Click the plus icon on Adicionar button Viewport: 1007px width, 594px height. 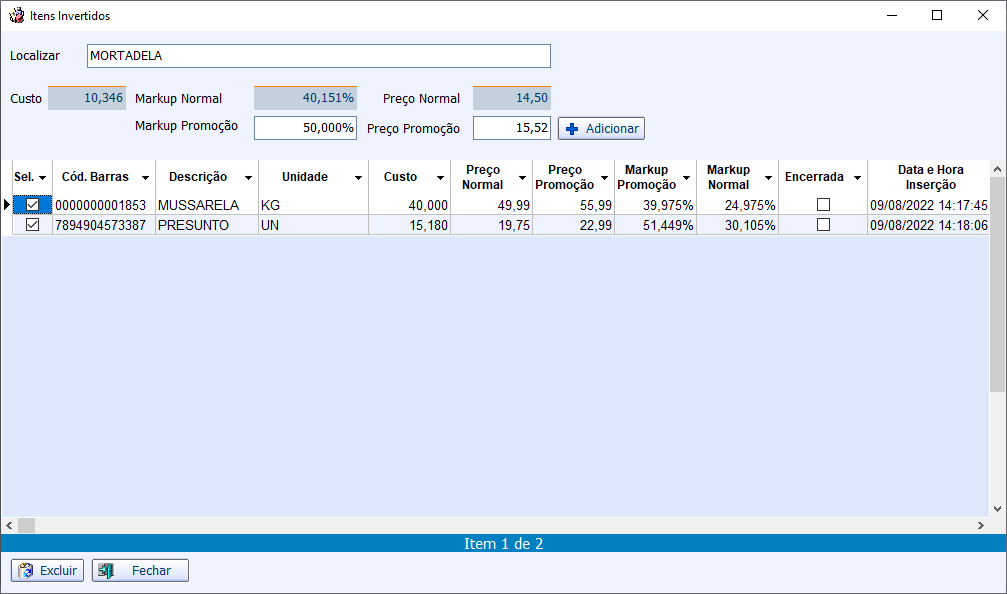pos(572,129)
